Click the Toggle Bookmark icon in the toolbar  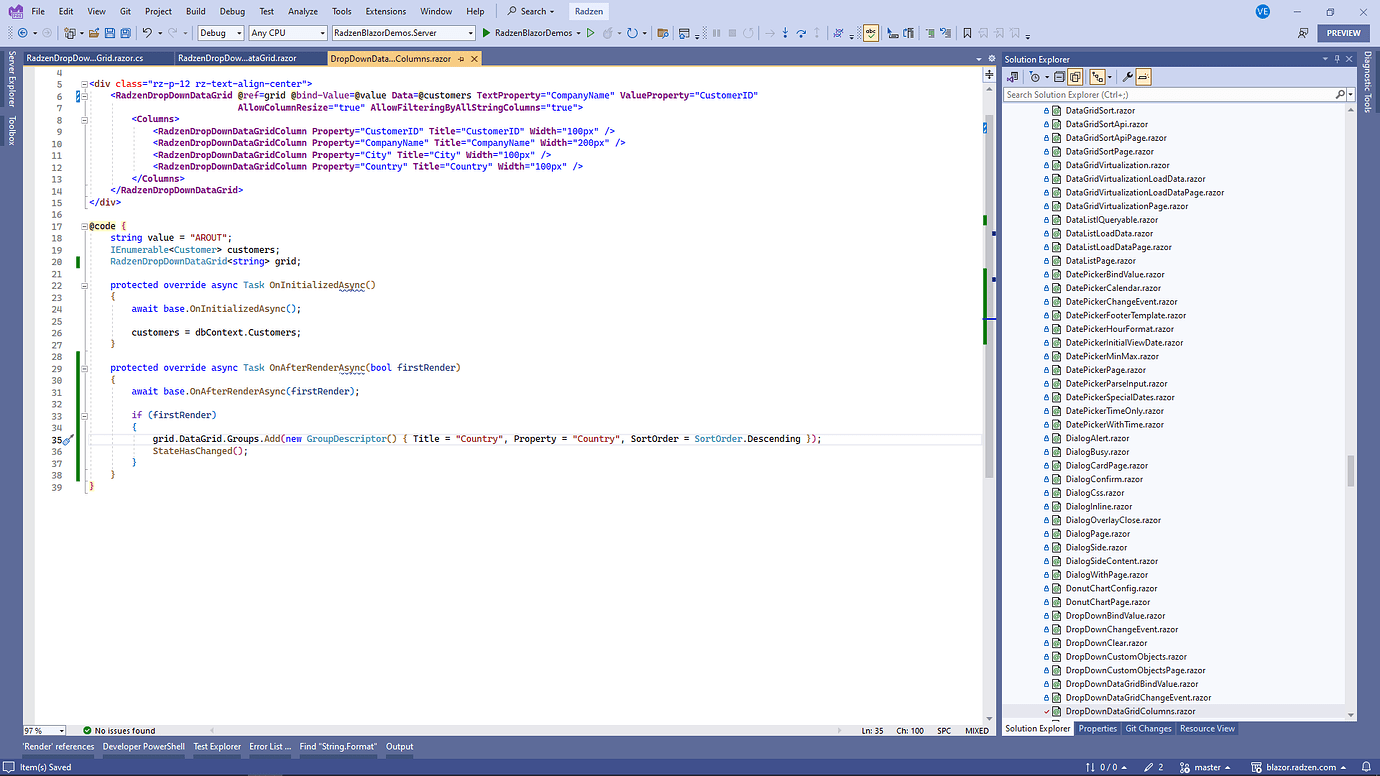click(x=967, y=32)
